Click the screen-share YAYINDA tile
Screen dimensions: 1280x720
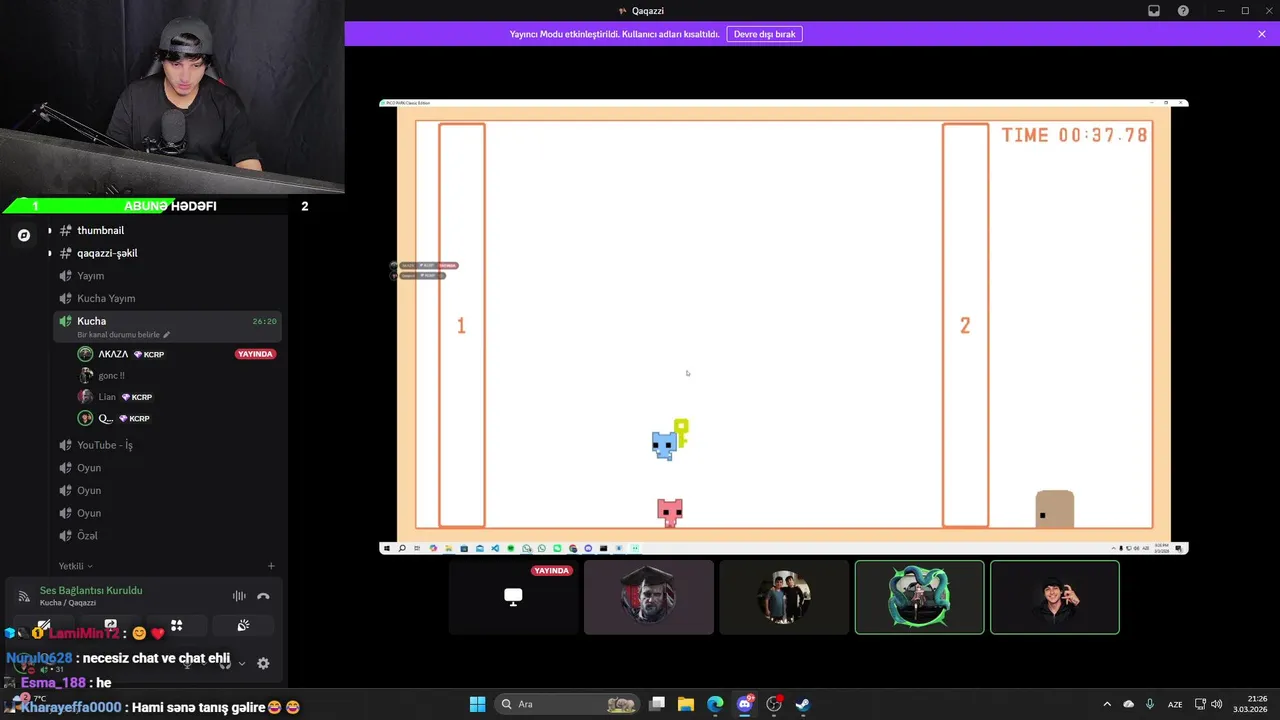513,597
